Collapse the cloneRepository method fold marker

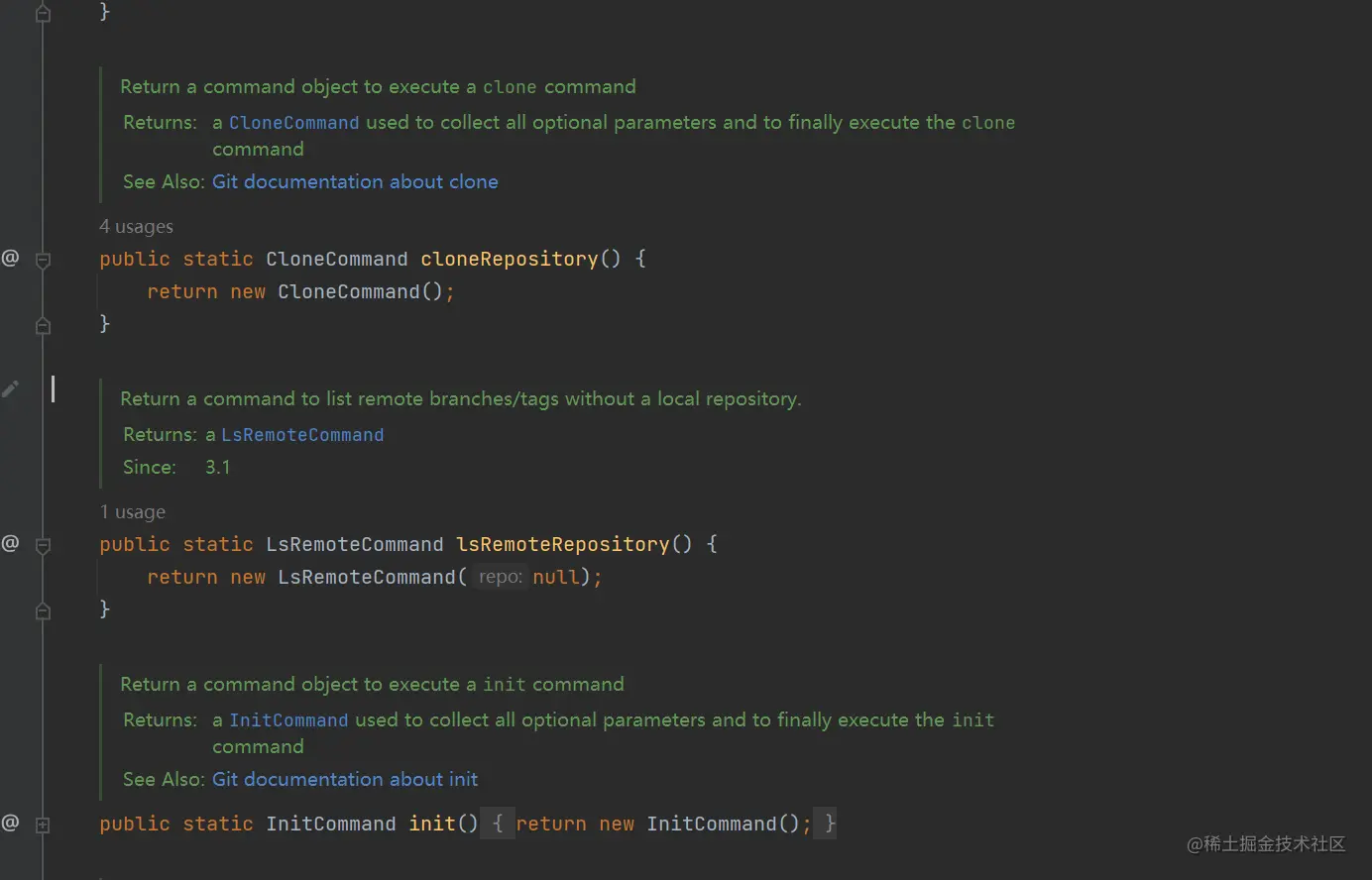(43, 261)
